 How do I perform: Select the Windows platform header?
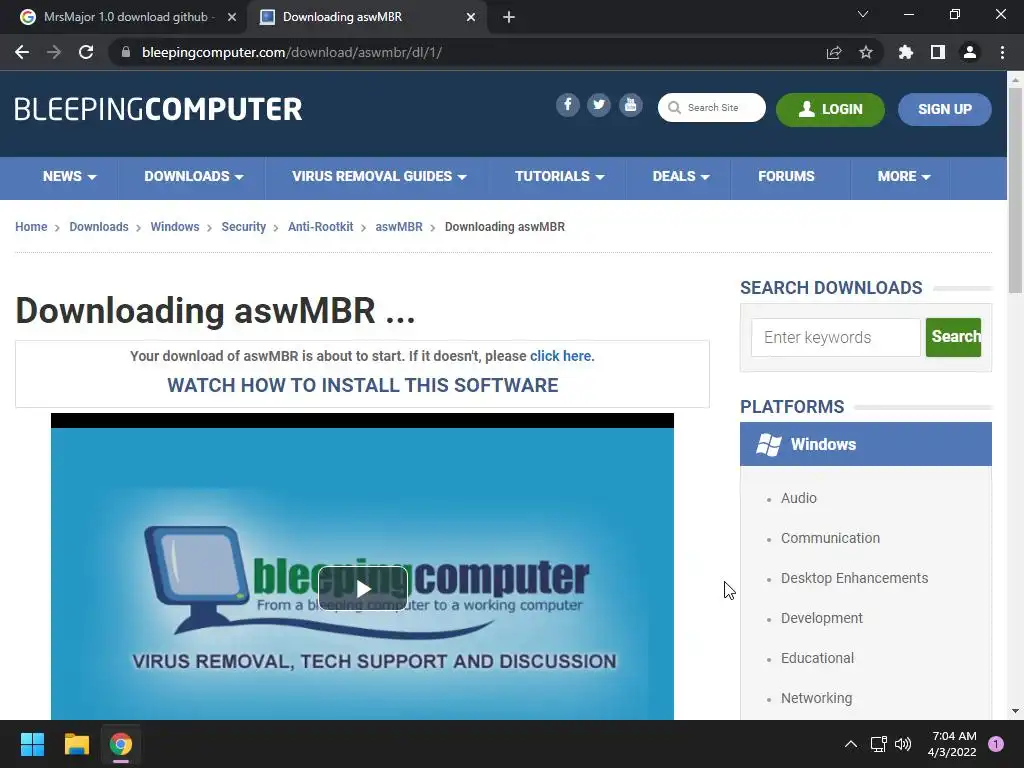pos(865,444)
